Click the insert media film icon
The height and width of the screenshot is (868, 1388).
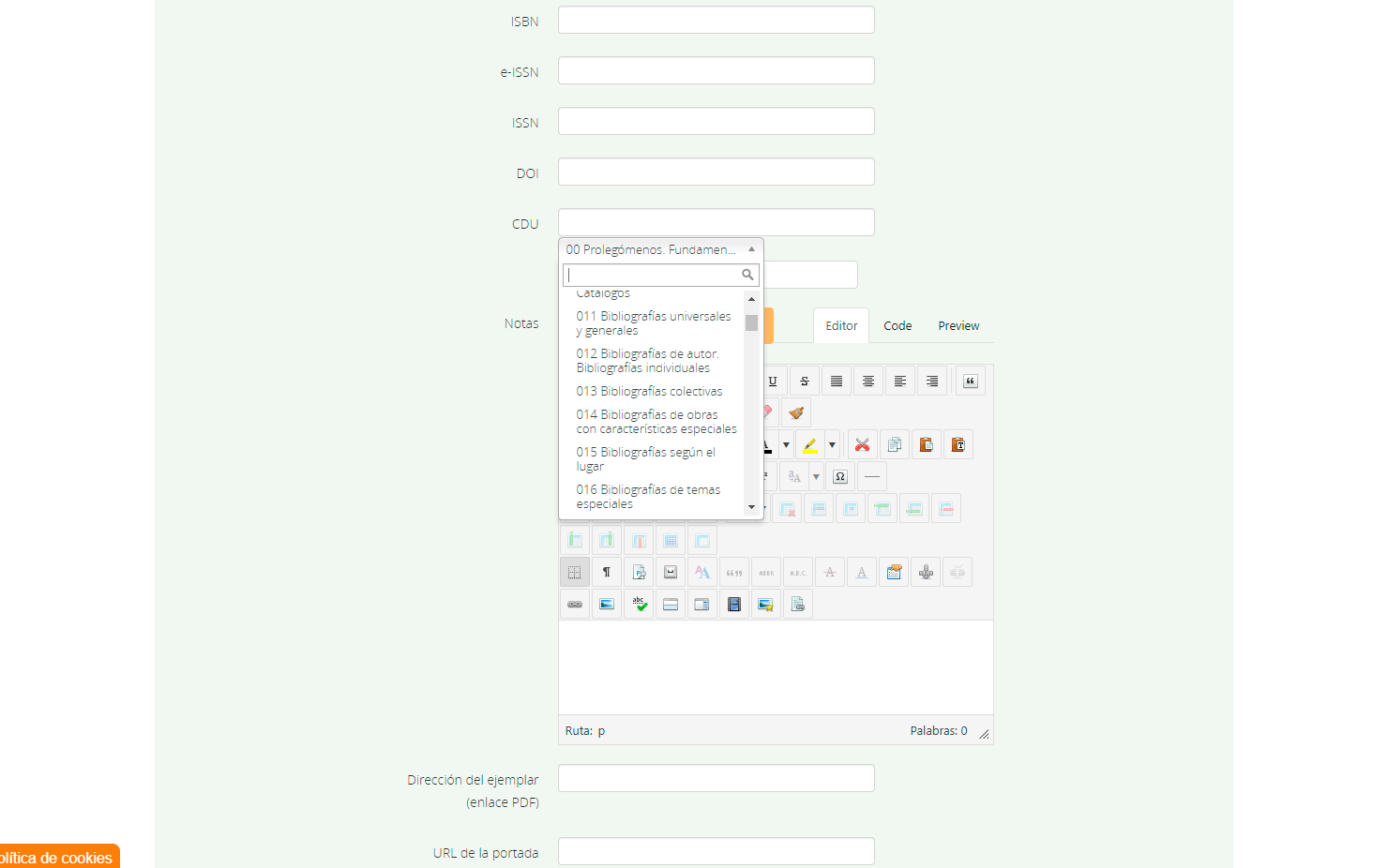pyautogui.click(x=734, y=605)
